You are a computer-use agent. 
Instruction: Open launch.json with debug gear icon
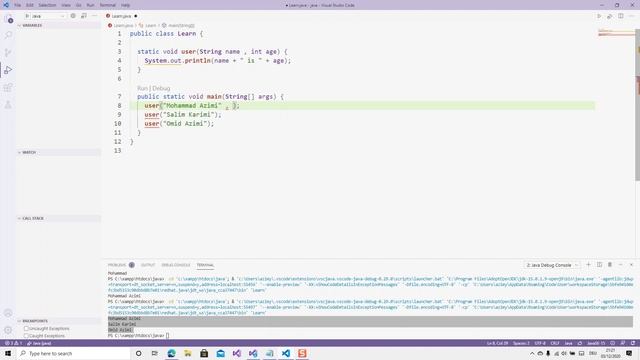73,16
